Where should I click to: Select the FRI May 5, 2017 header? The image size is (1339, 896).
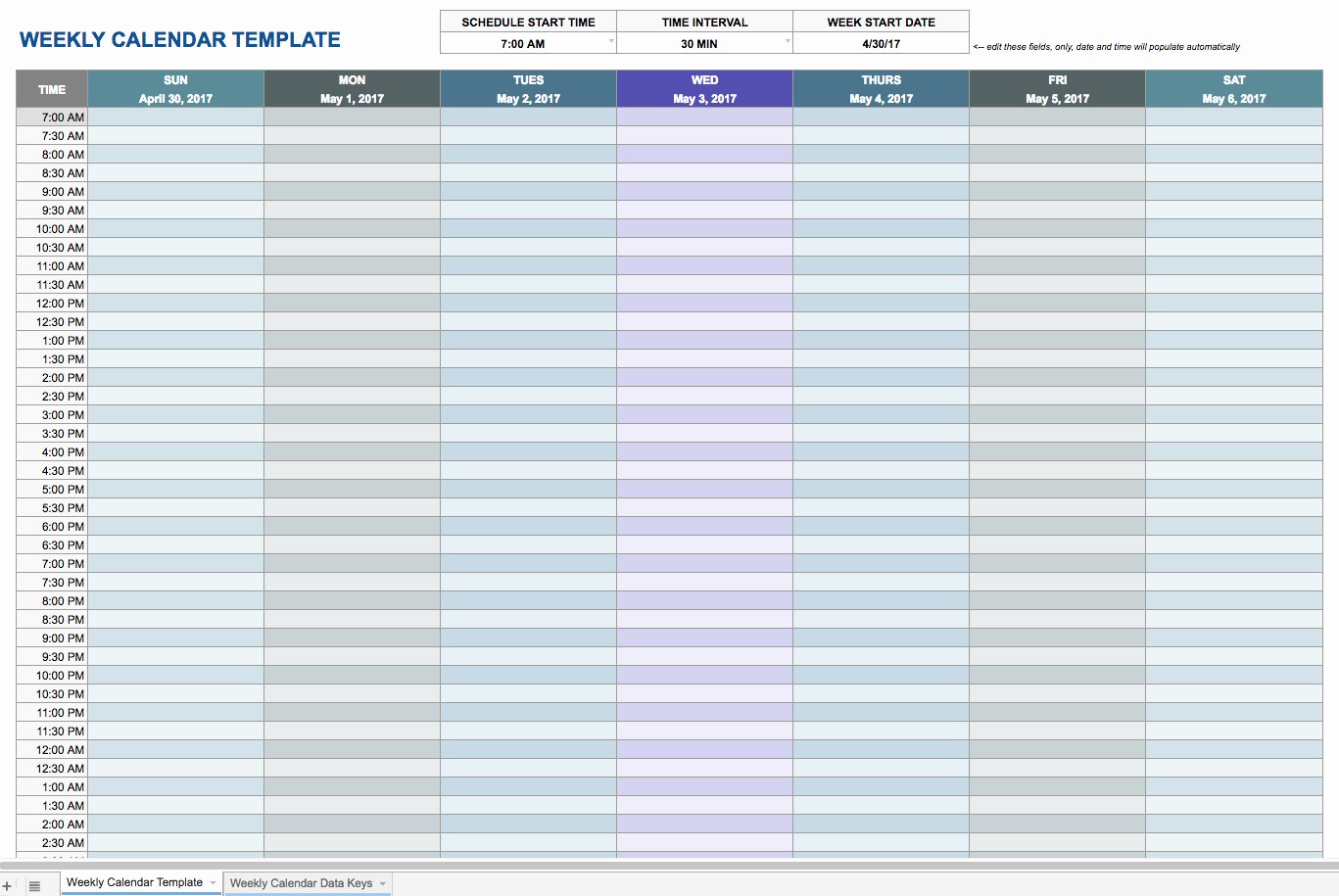(1057, 89)
